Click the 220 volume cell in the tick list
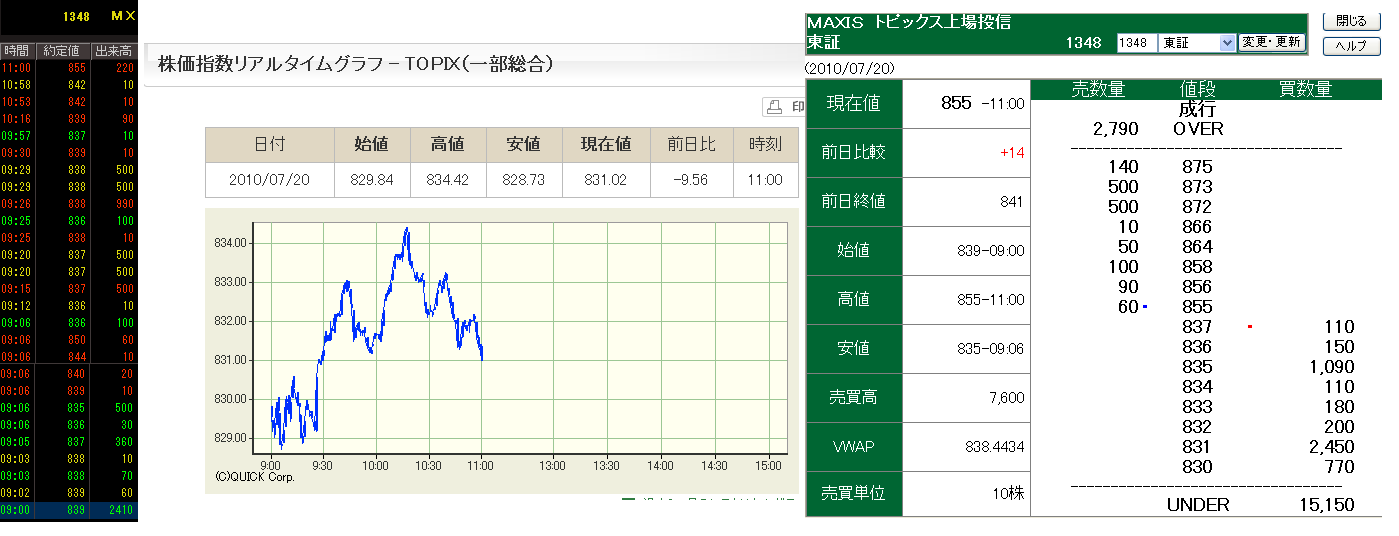The width and height of the screenshot is (1399, 536). (x=125, y=68)
